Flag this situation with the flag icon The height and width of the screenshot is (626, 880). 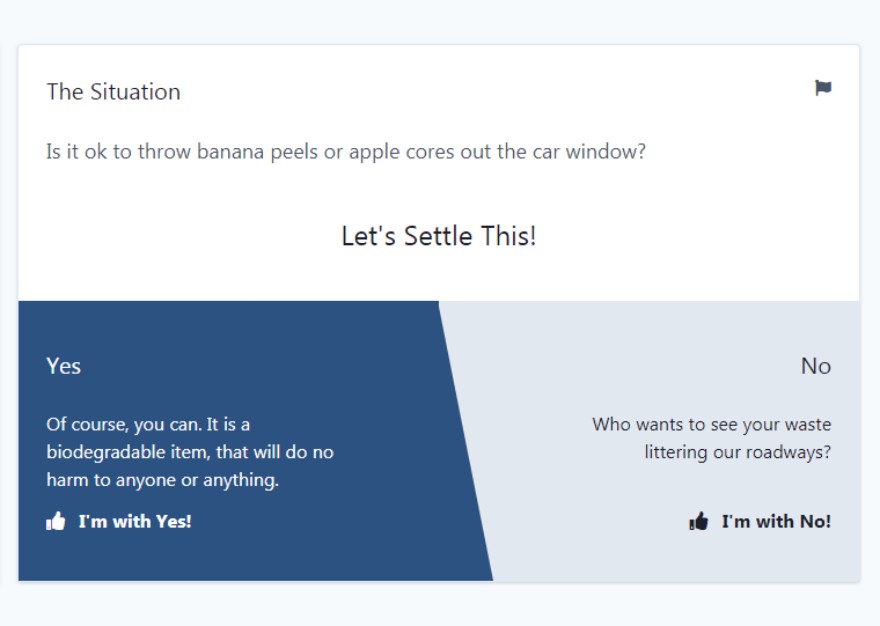coord(823,88)
